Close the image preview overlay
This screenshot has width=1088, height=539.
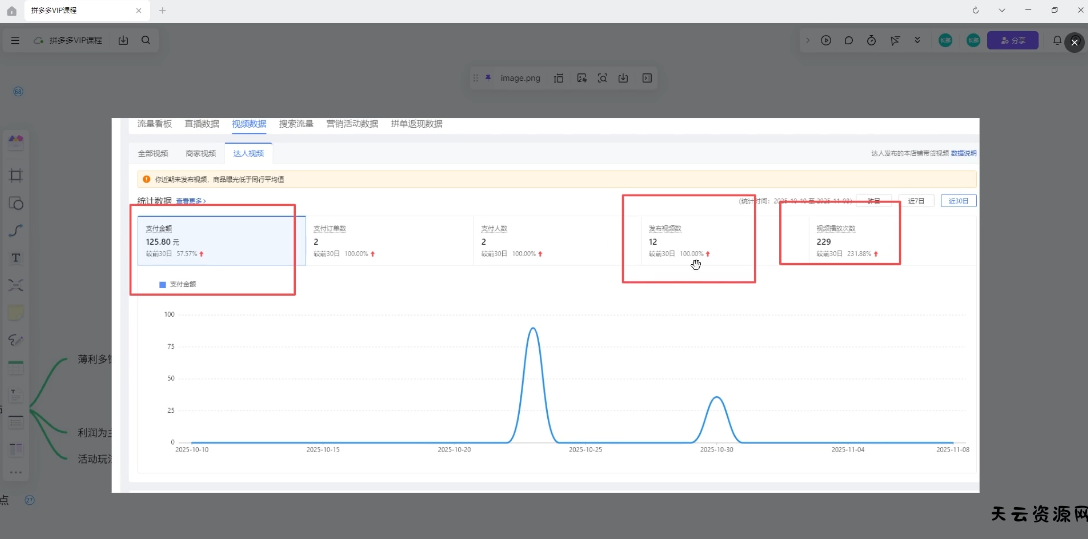[x=1074, y=42]
